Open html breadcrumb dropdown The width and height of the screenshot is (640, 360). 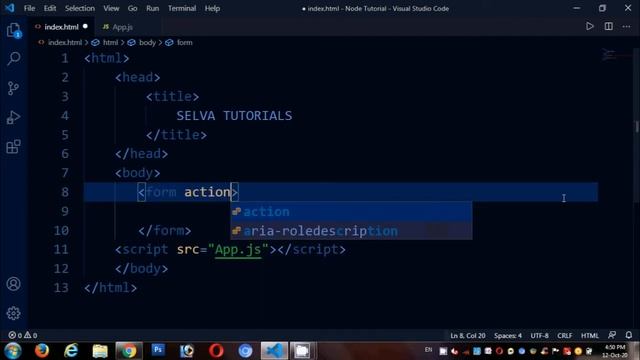coord(110,42)
